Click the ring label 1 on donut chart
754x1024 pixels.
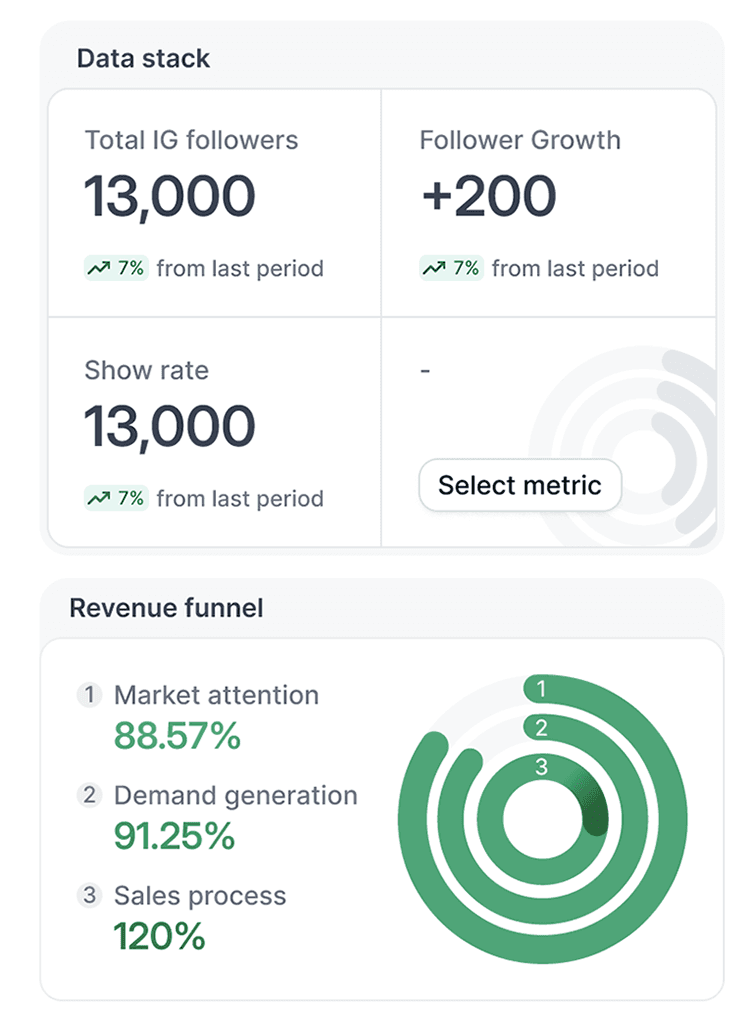(541, 688)
